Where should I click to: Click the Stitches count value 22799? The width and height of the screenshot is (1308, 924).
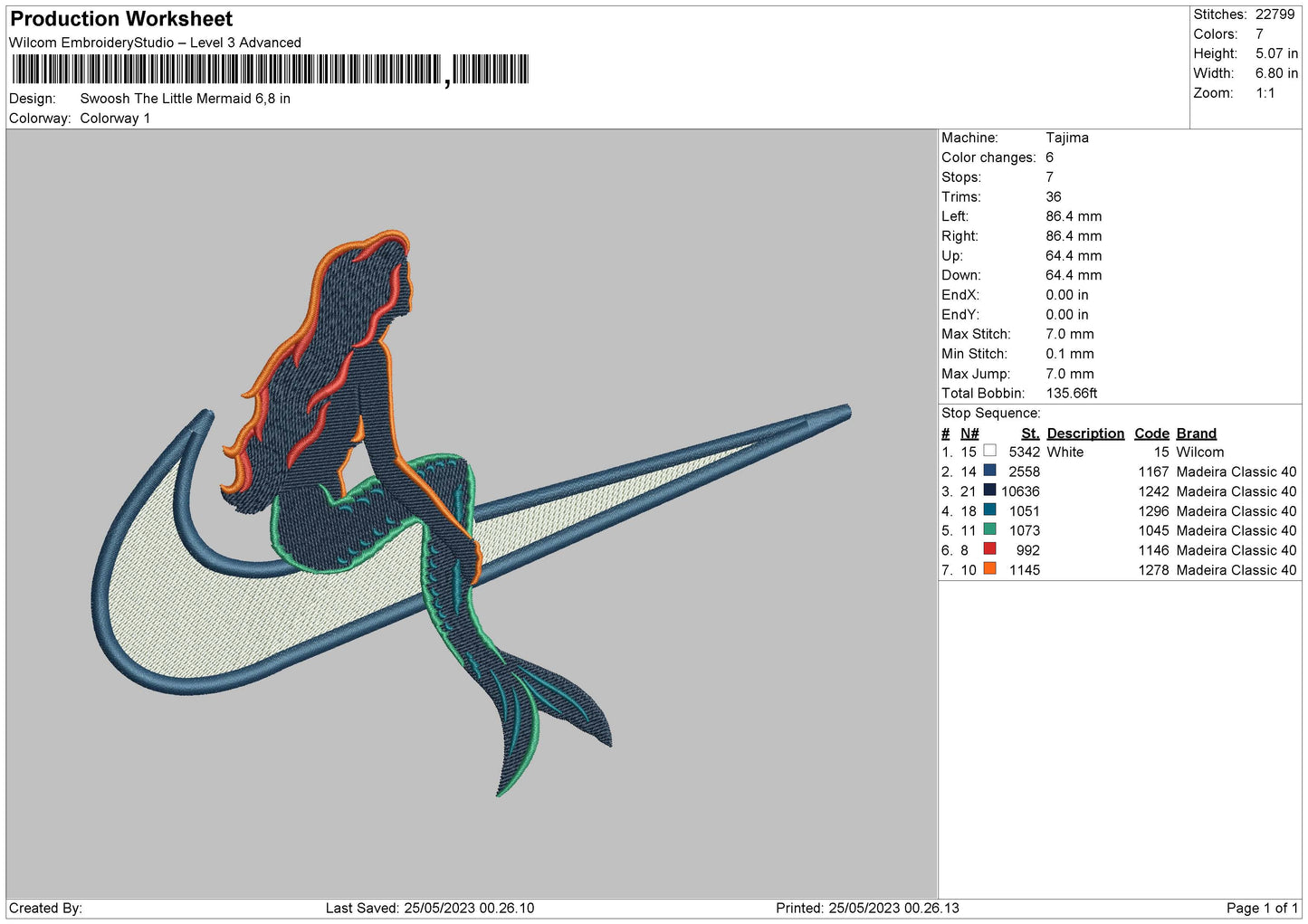pos(1275,14)
